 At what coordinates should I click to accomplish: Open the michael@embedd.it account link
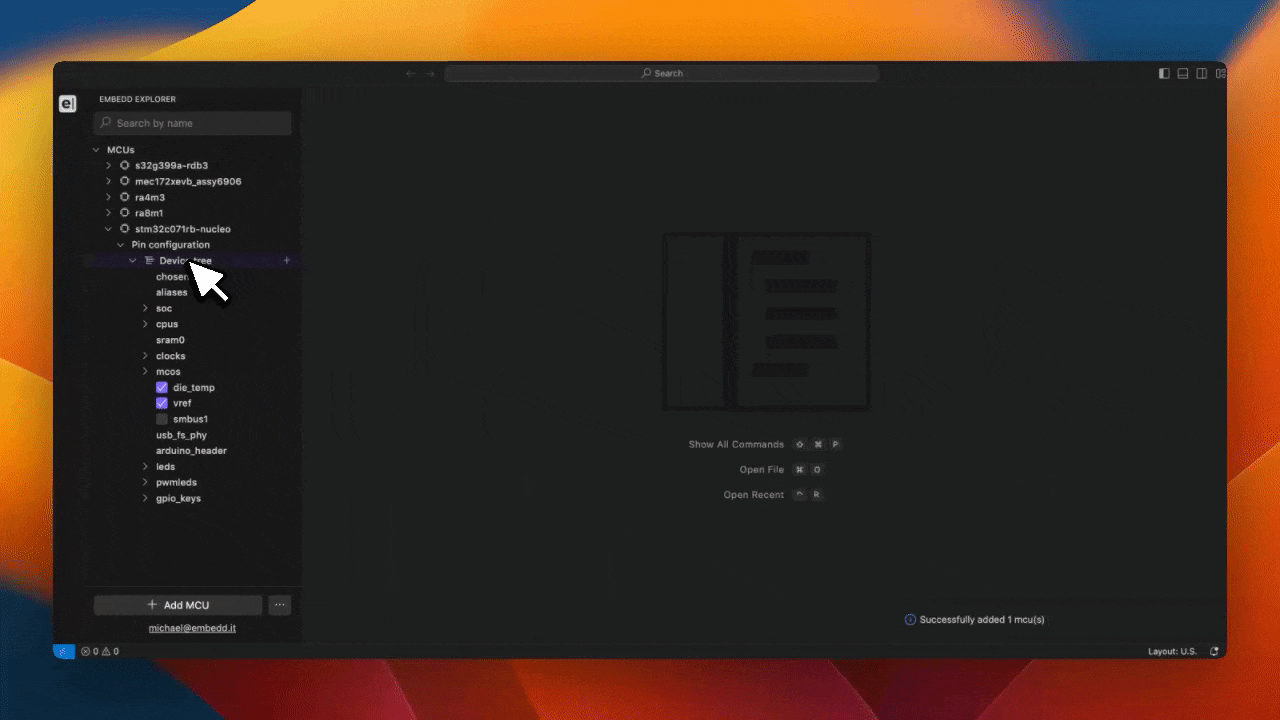192,628
